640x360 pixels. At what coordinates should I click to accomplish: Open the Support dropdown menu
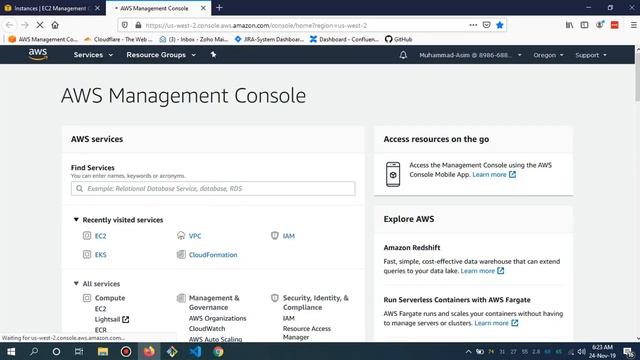[x=591, y=55]
